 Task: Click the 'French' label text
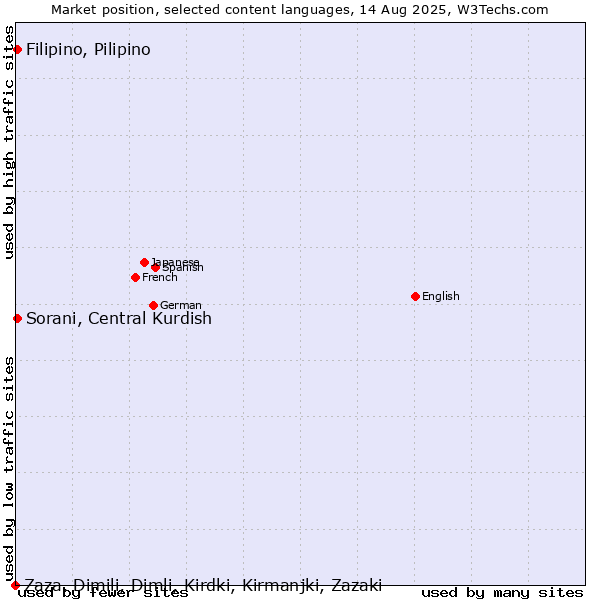(x=160, y=277)
